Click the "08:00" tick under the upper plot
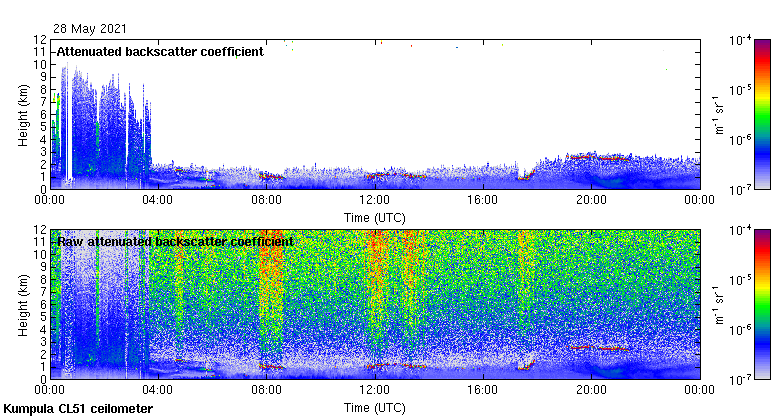 (x=266, y=200)
